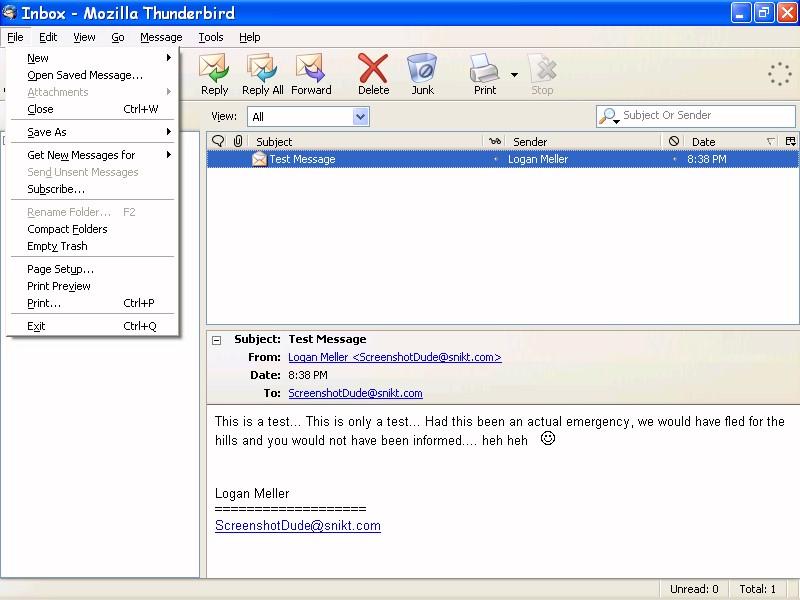Click the Date sort direction arrow

coord(771,141)
